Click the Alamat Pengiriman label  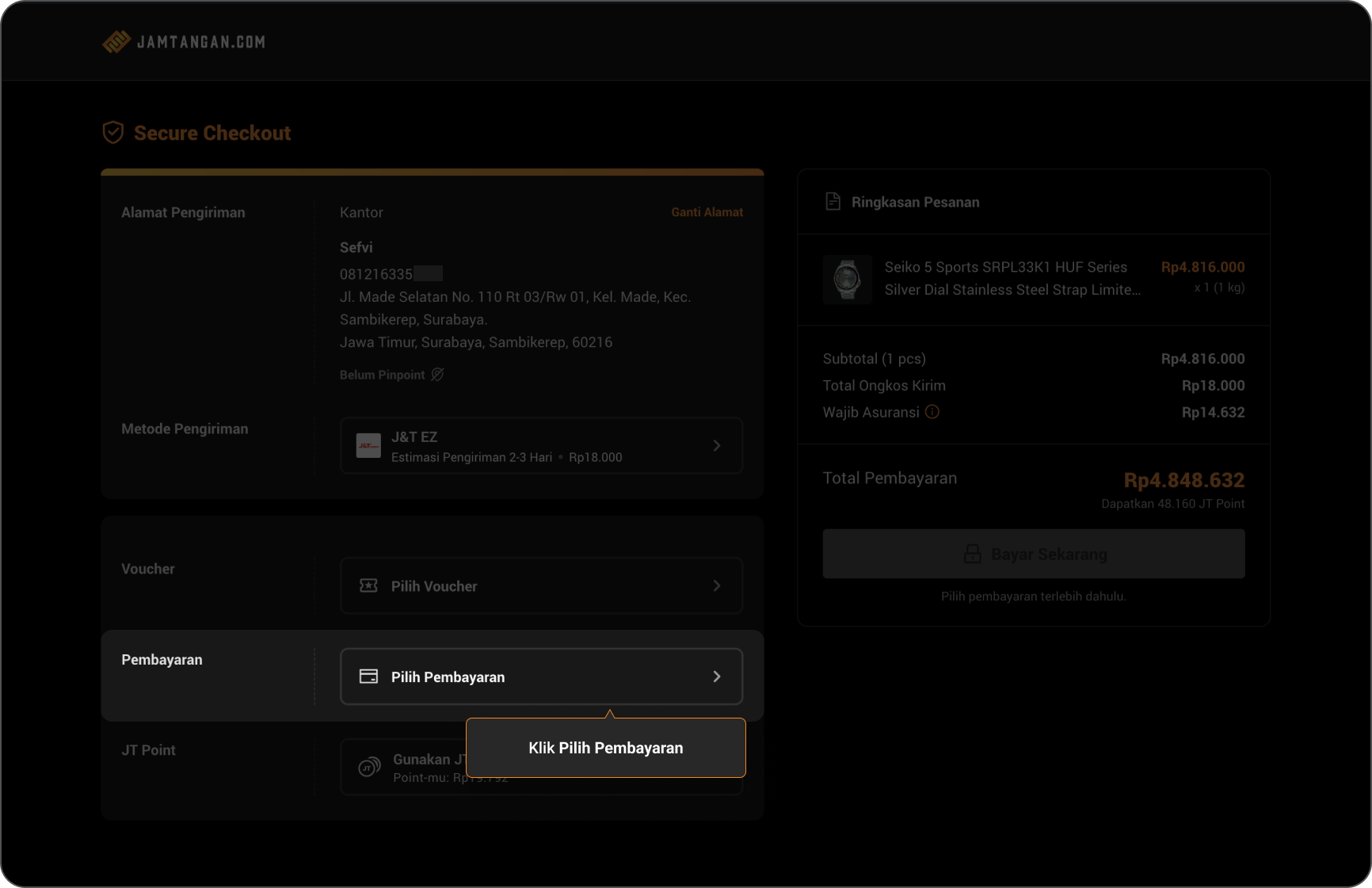tap(183, 212)
